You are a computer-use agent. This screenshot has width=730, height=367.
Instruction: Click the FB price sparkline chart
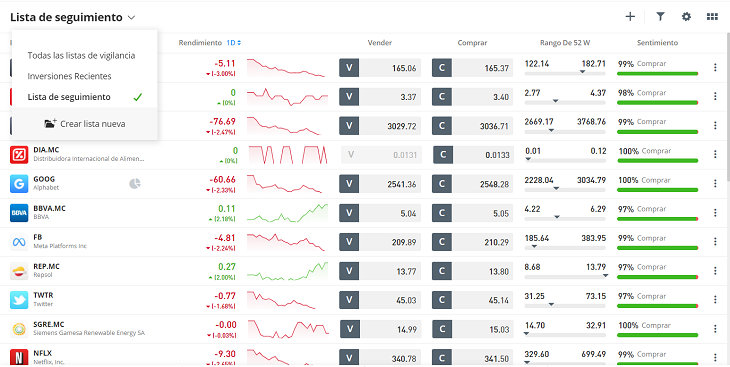(x=286, y=242)
